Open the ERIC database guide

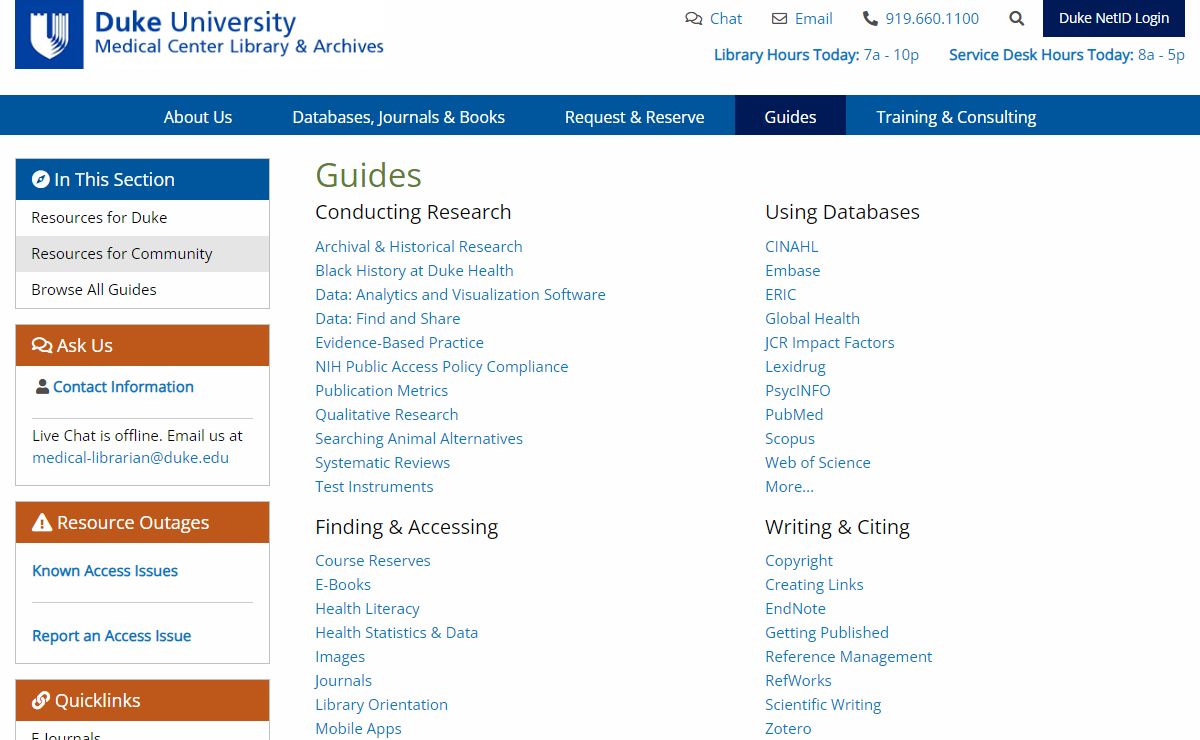pos(780,294)
